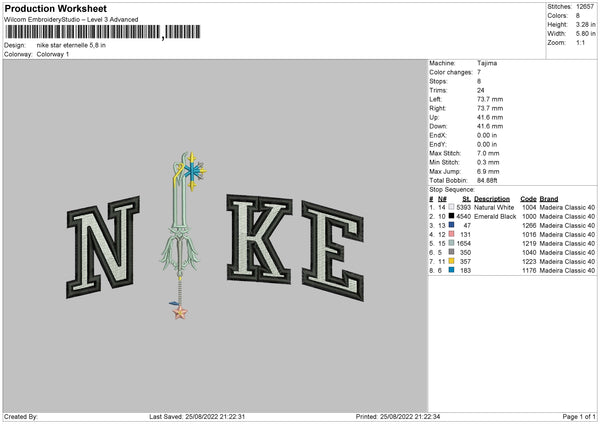Click the Height value 3.28 in
This screenshot has height=424, width=600.
(585, 24)
